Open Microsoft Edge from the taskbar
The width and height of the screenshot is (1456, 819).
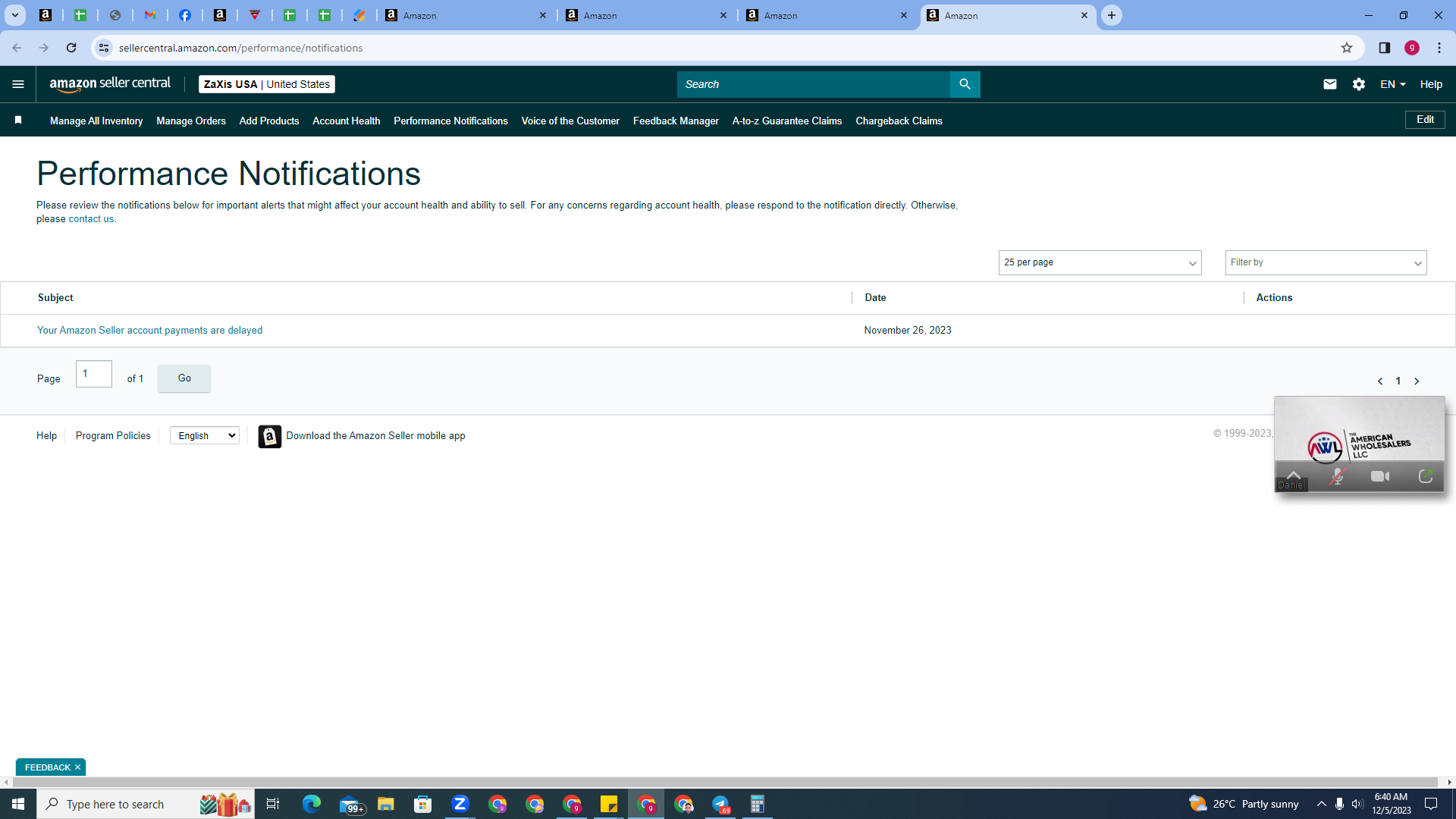click(312, 804)
